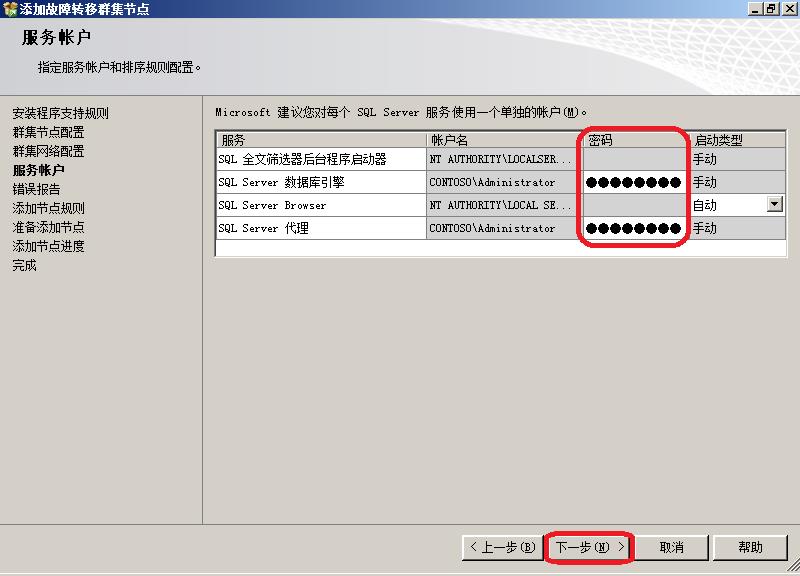
Task: Select the 错误报告 step
Action: (x=36, y=189)
